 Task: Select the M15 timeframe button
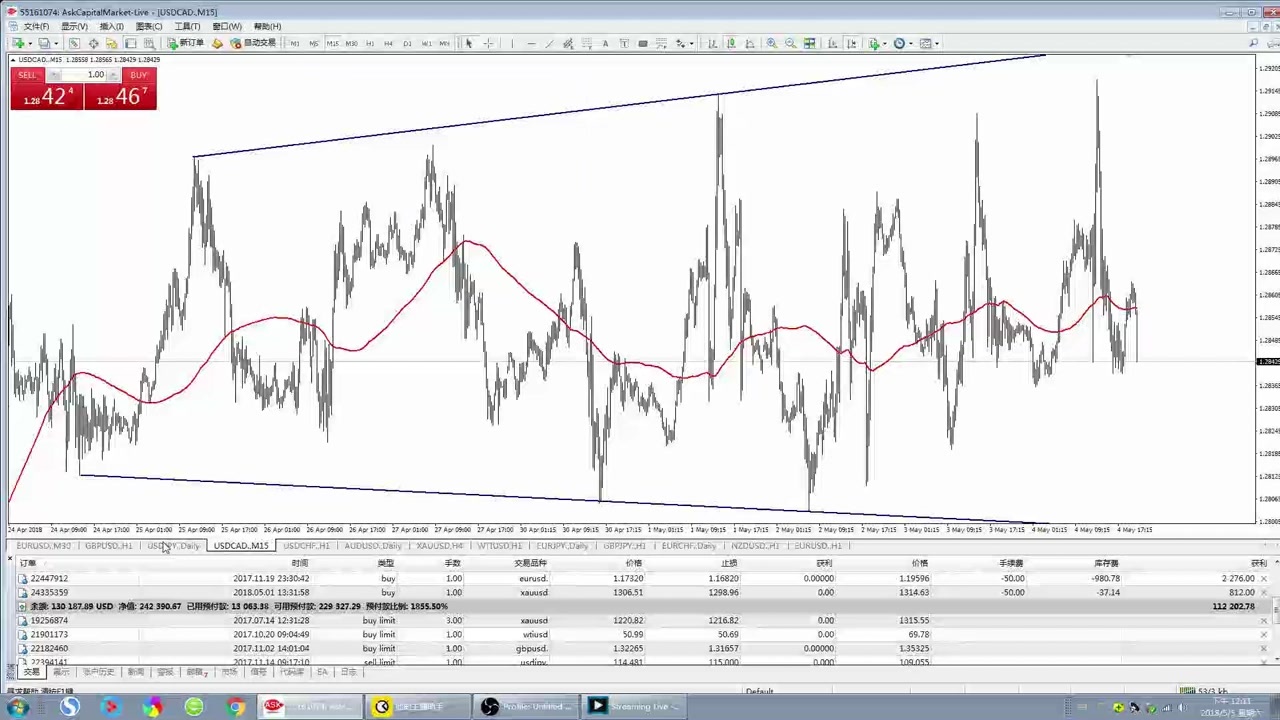click(x=333, y=43)
